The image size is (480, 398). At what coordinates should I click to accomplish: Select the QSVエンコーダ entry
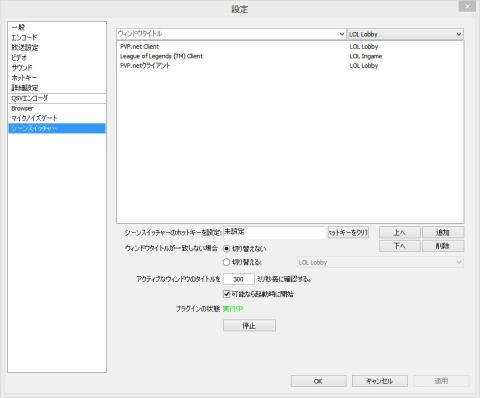pyautogui.click(x=57, y=98)
